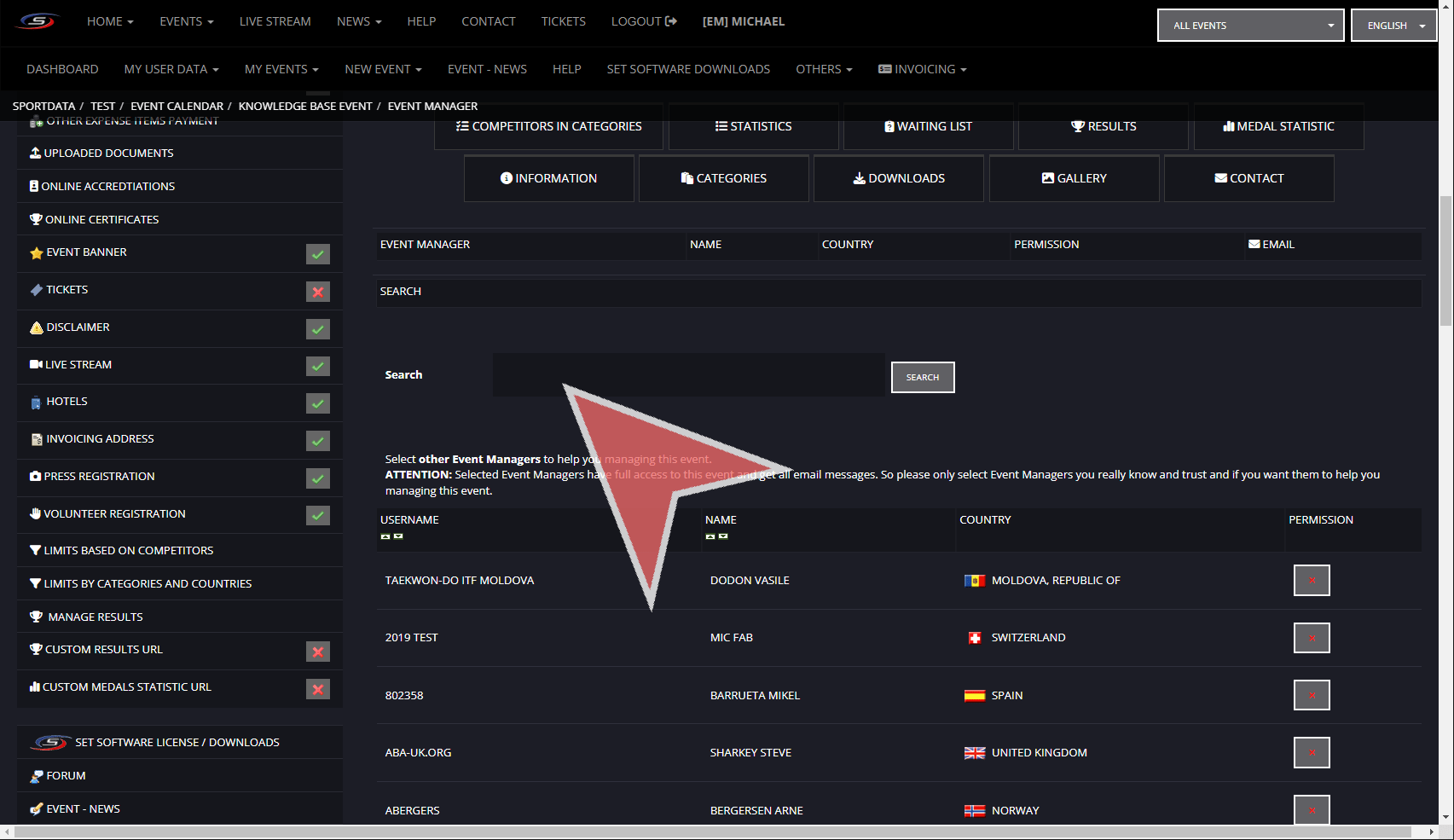Click the red X permission icon for Dodon Vasile

pos(1311,581)
